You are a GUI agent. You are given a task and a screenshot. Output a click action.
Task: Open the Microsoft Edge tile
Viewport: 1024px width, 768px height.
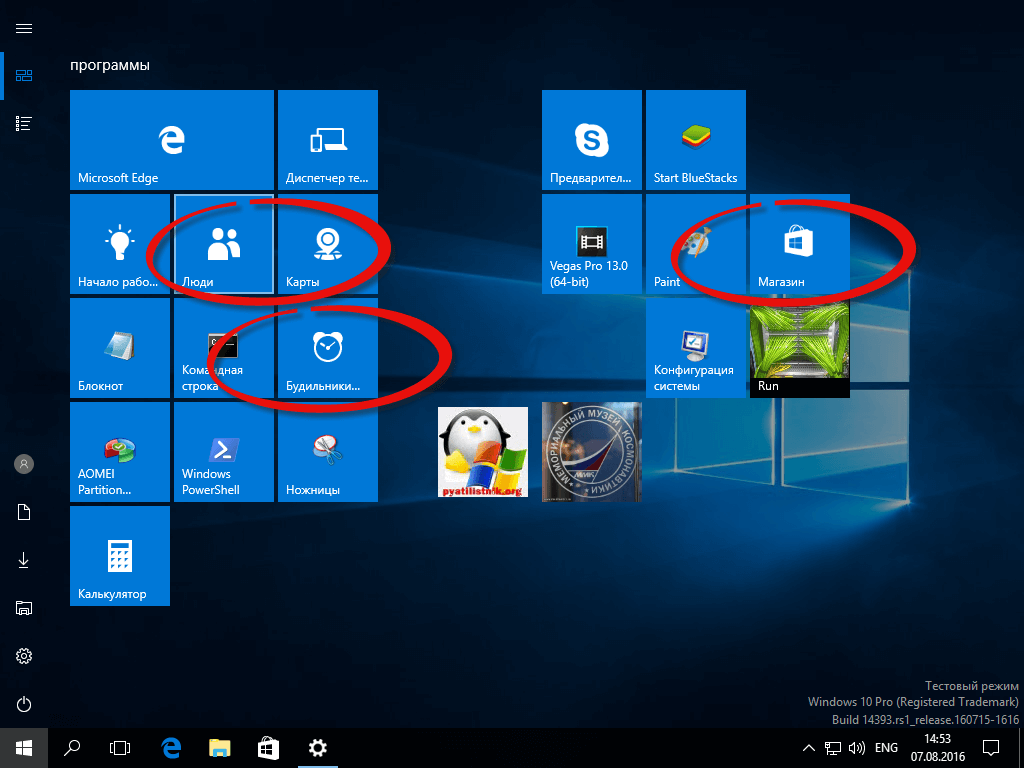tap(172, 140)
